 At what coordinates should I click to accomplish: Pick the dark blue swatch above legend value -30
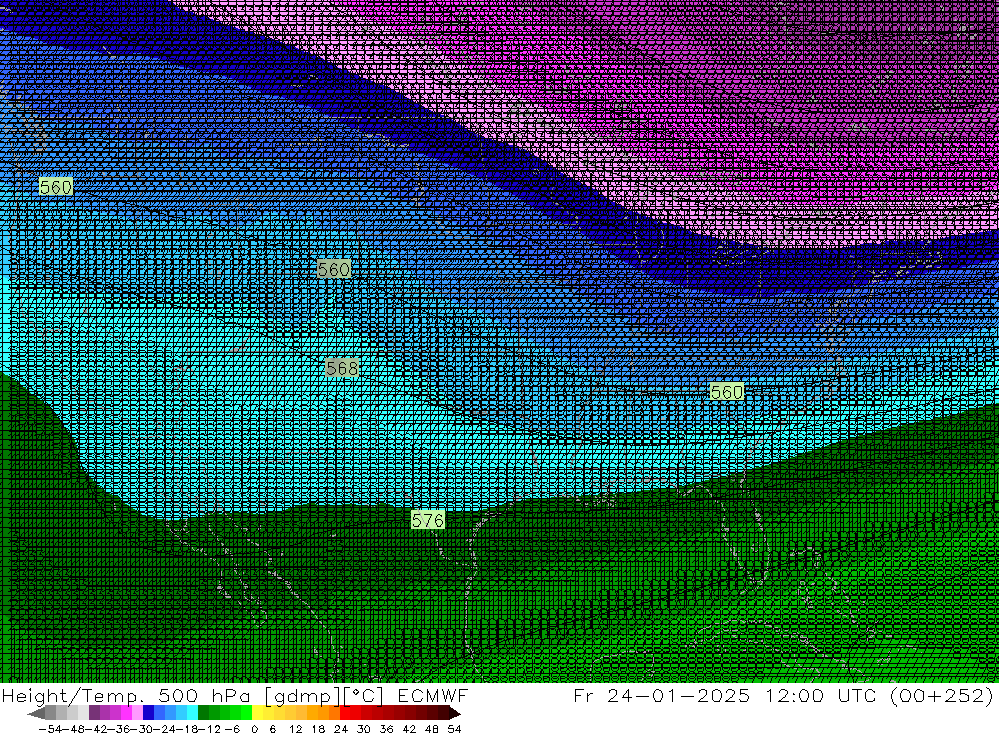[148, 713]
